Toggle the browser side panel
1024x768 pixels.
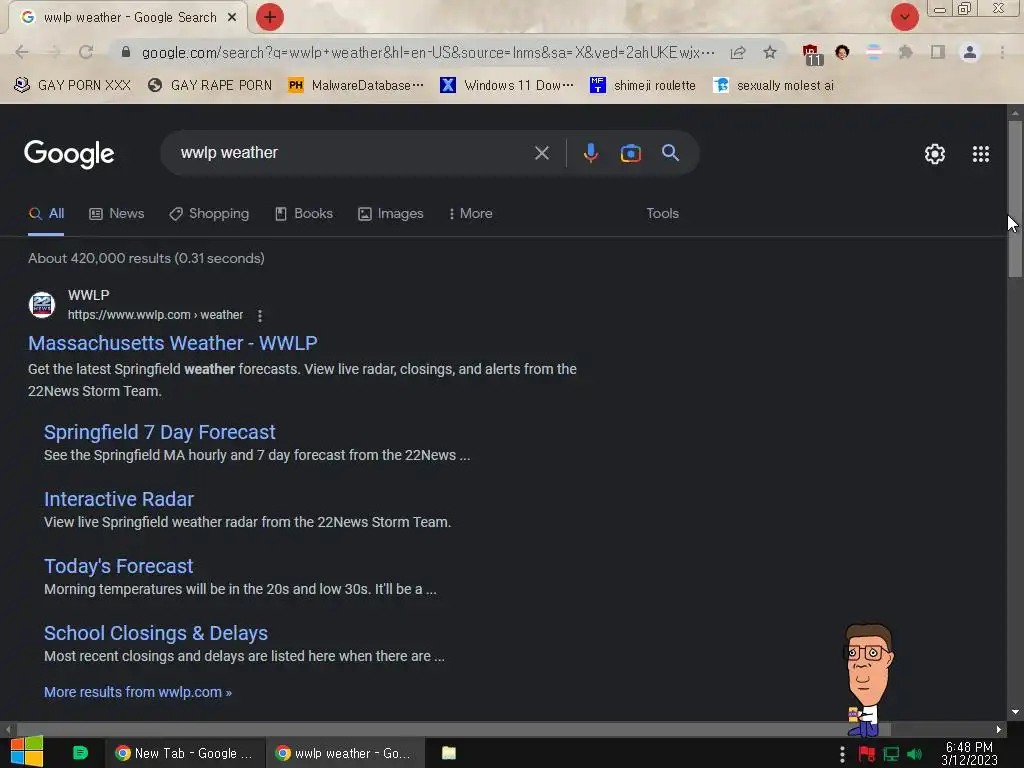[938, 52]
